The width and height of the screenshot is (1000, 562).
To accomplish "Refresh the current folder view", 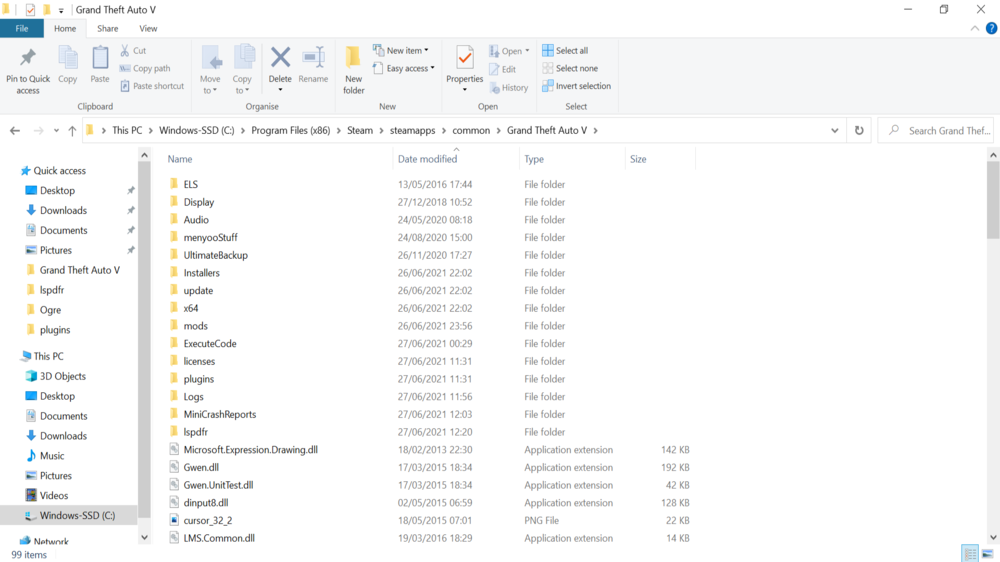I will point(859,130).
